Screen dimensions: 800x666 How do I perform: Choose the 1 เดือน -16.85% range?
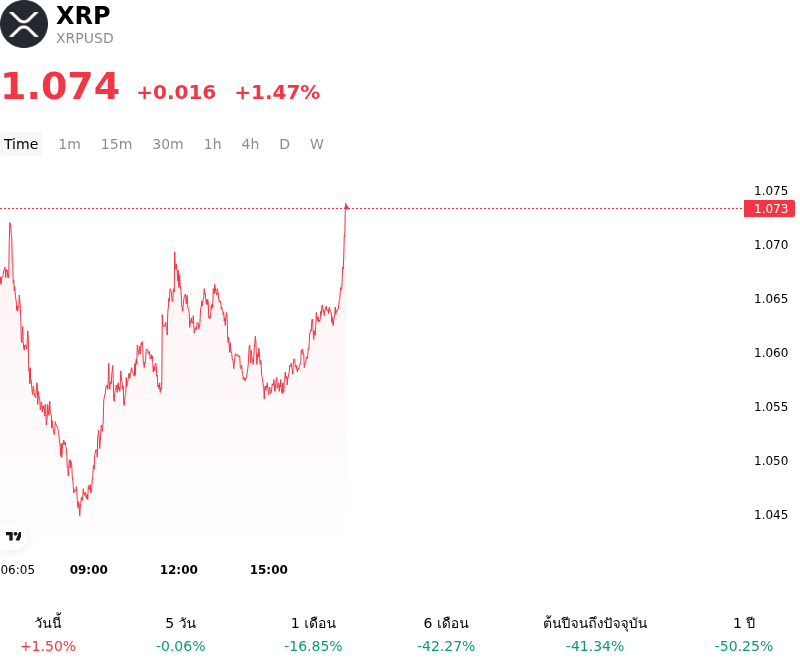point(313,634)
